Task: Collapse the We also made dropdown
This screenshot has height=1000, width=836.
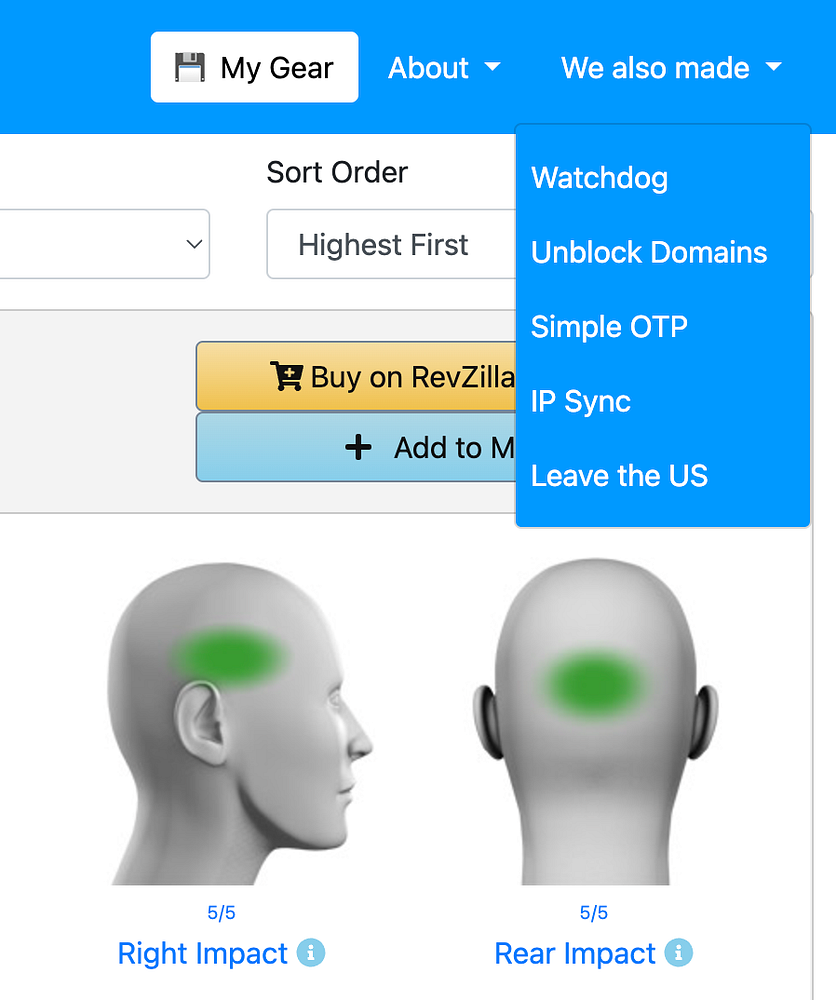Action: (671, 68)
